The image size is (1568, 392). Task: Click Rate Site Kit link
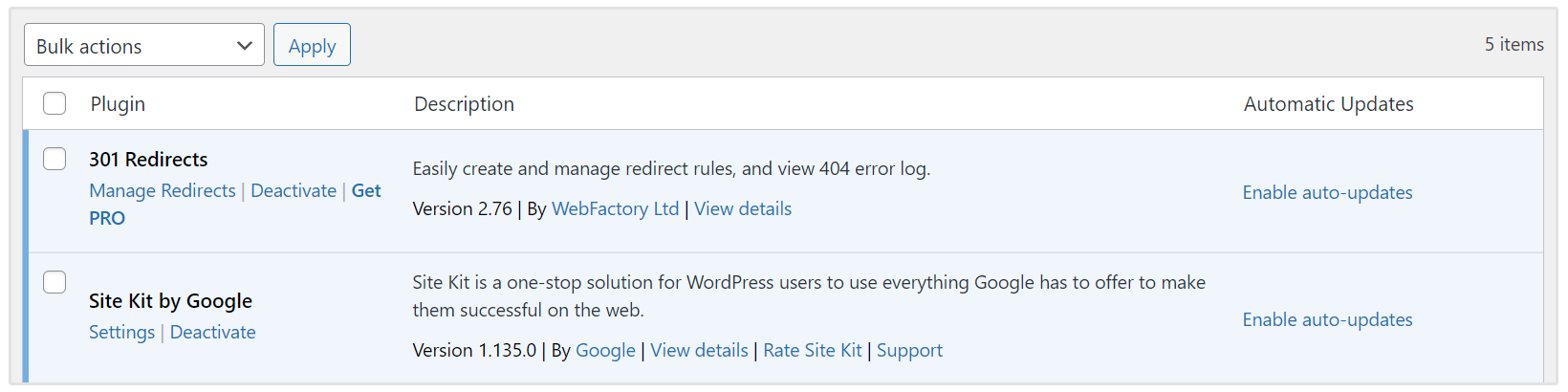click(x=812, y=350)
